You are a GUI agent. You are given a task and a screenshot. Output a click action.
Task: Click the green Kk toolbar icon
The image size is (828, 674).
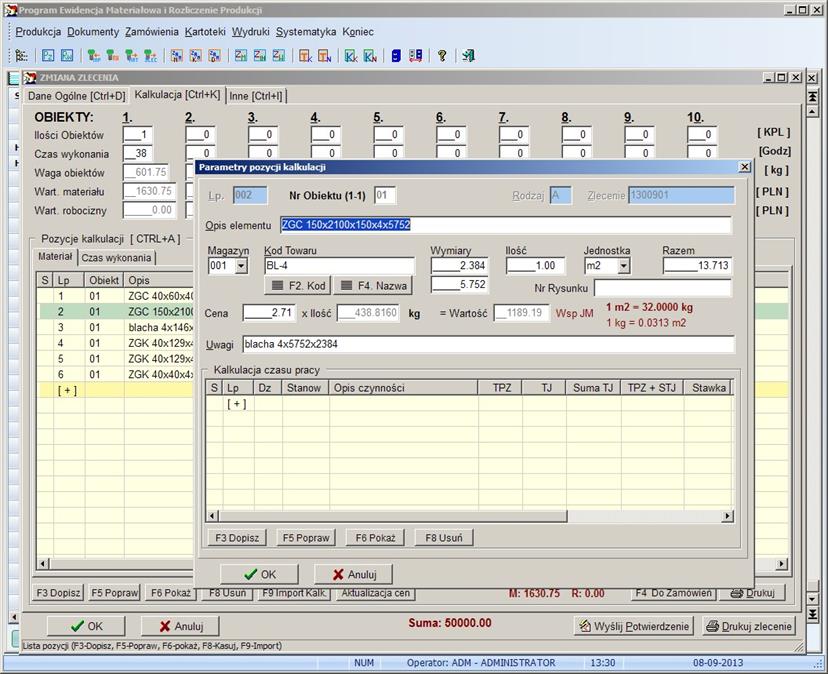pos(351,56)
